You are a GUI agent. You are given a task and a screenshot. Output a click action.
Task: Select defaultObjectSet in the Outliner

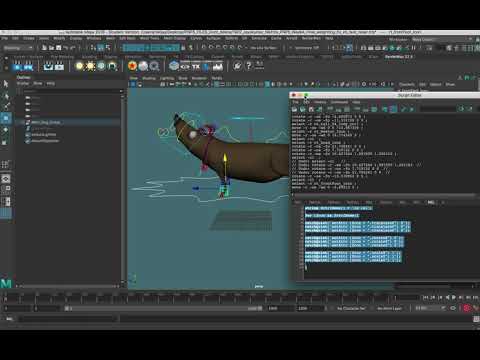[45, 141]
